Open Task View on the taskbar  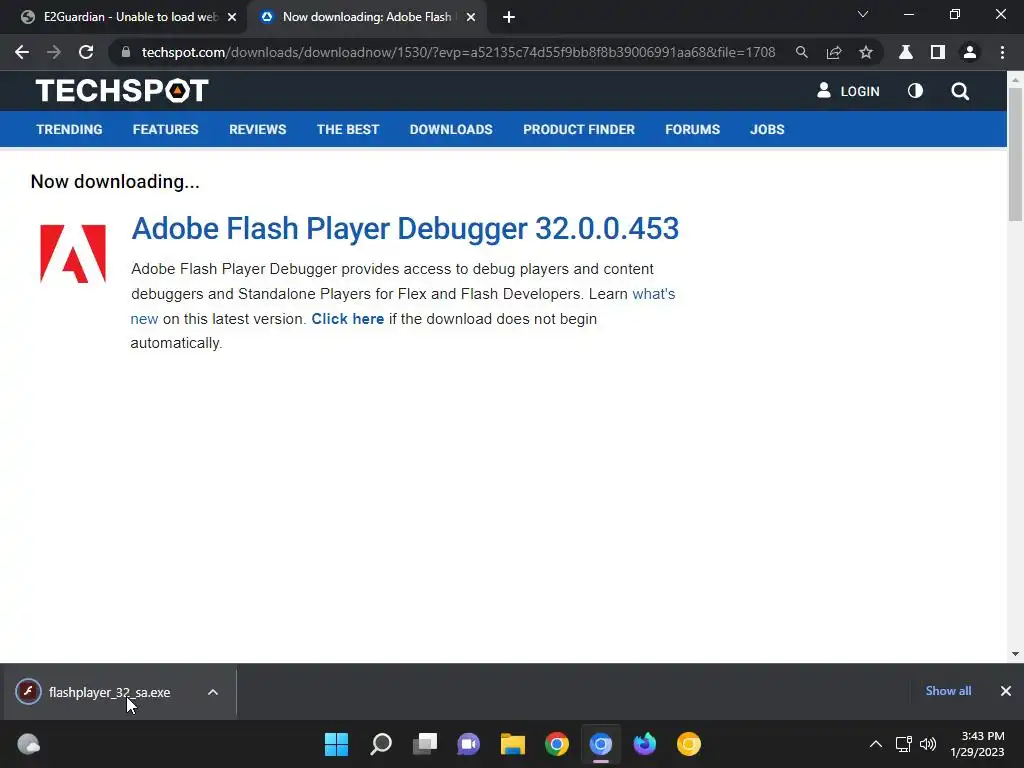[425, 744]
